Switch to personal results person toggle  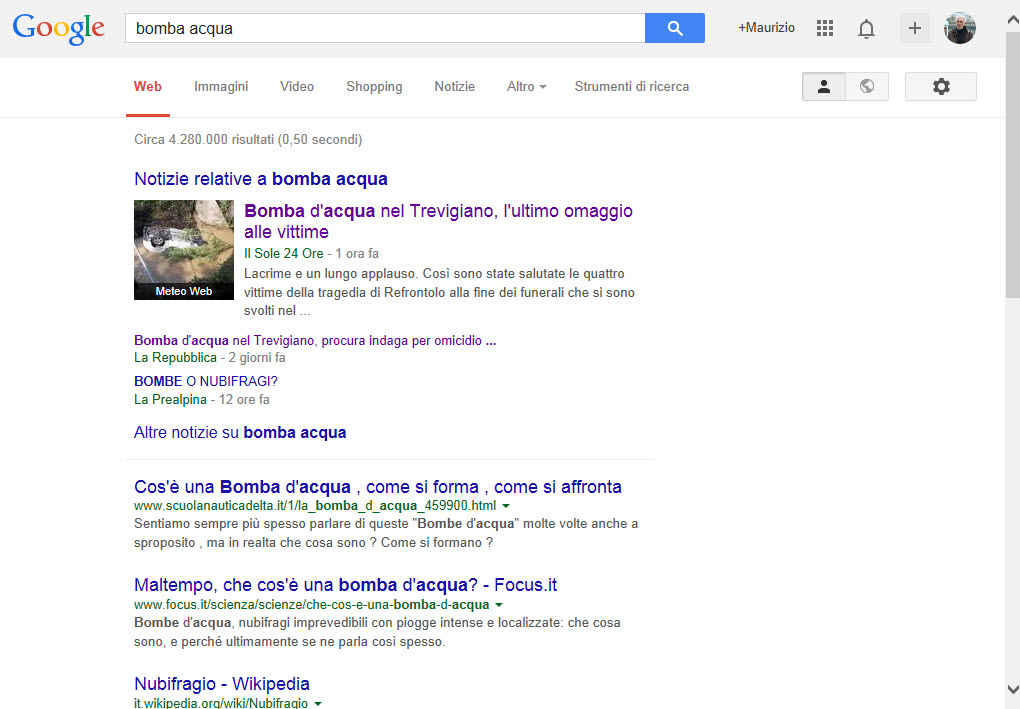click(824, 87)
